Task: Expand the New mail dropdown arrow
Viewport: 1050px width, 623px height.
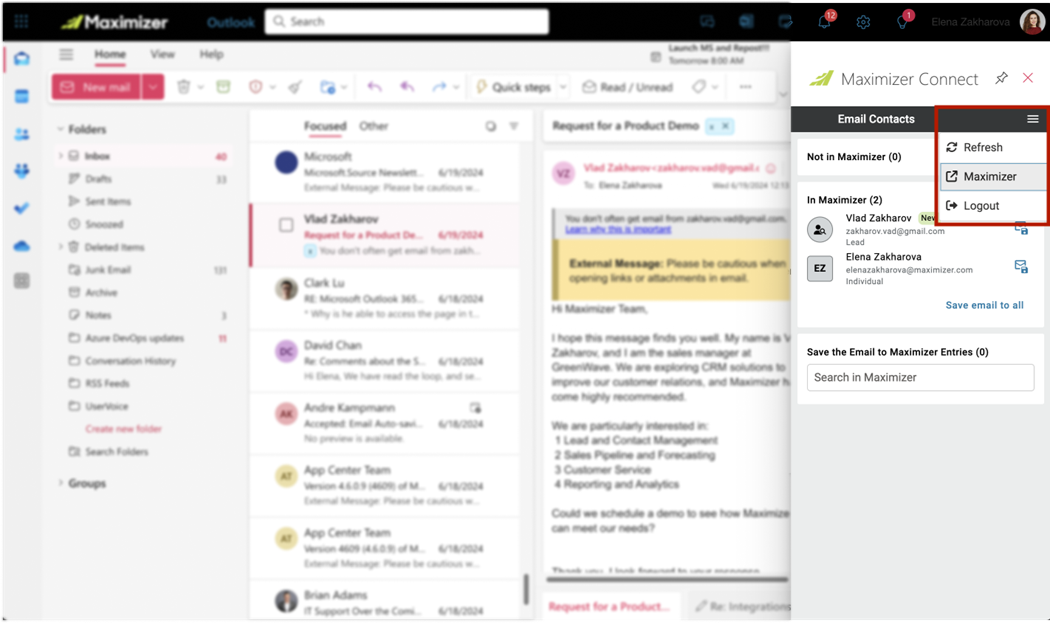Action: click(153, 87)
